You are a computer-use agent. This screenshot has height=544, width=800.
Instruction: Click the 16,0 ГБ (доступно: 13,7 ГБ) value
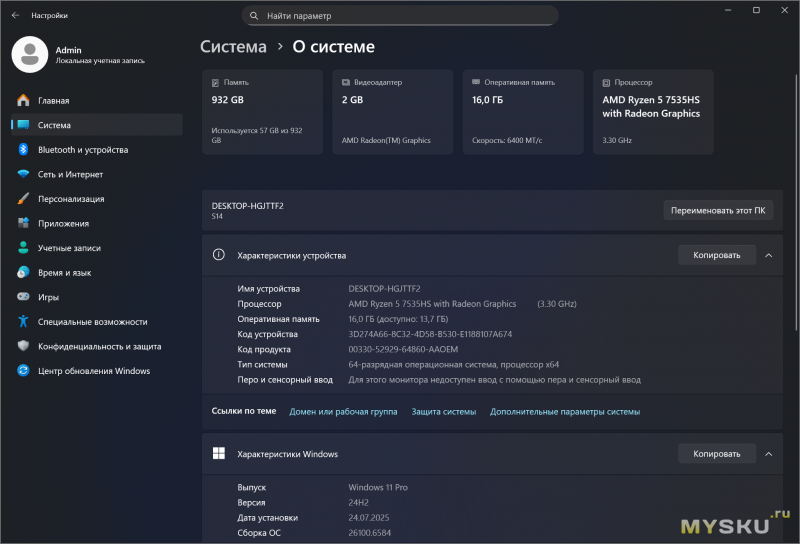398,319
